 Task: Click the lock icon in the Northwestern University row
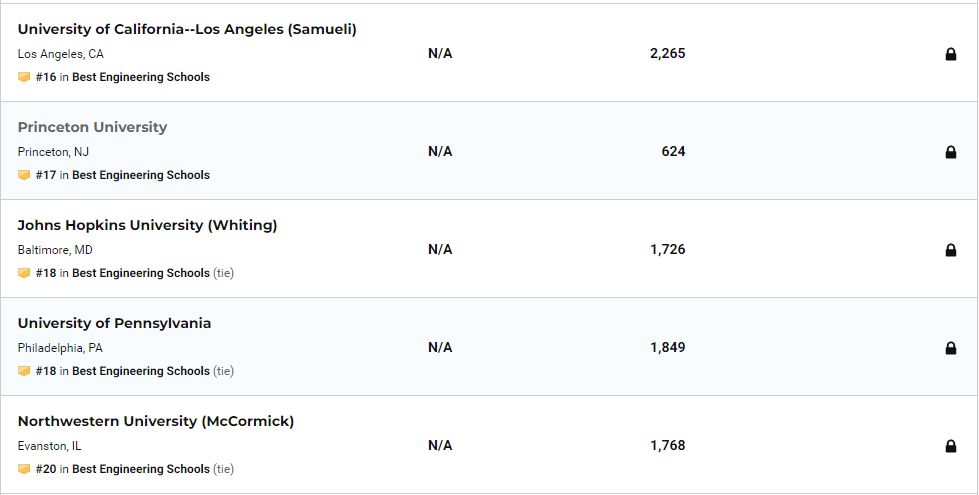tap(951, 446)
